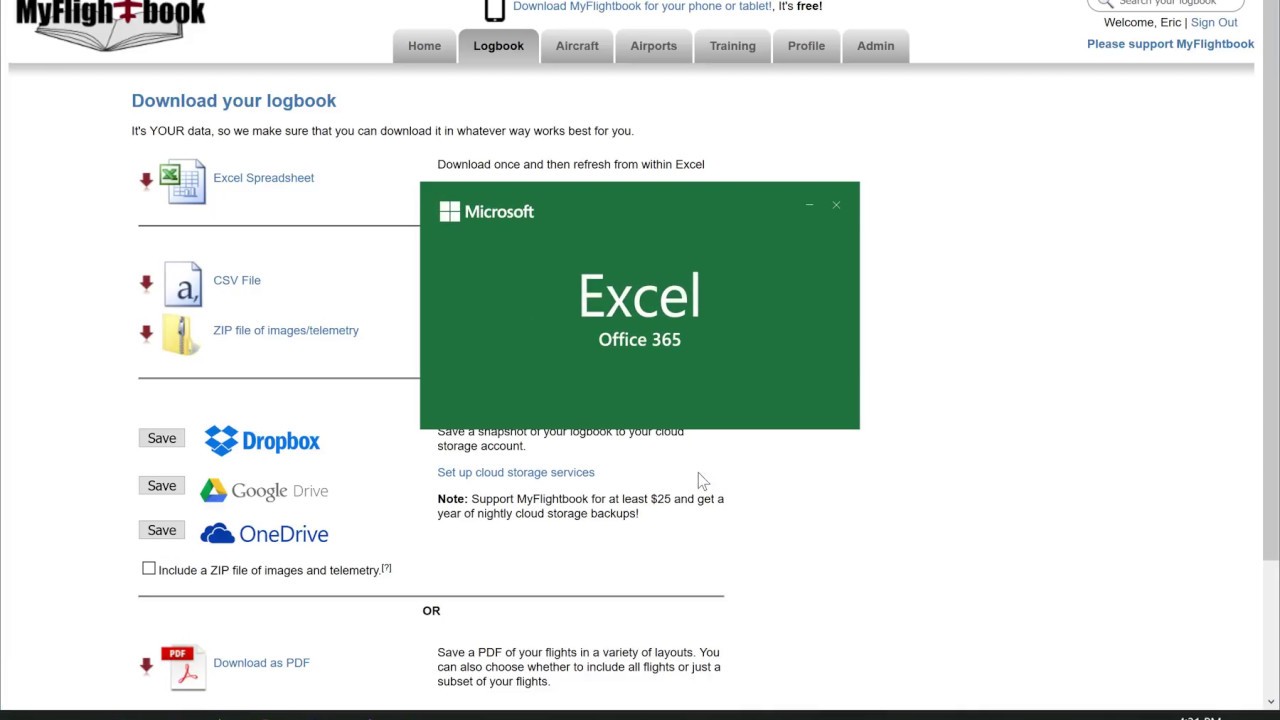Close the Excel splash screen

pyautogui.click(x=836, y=205)
